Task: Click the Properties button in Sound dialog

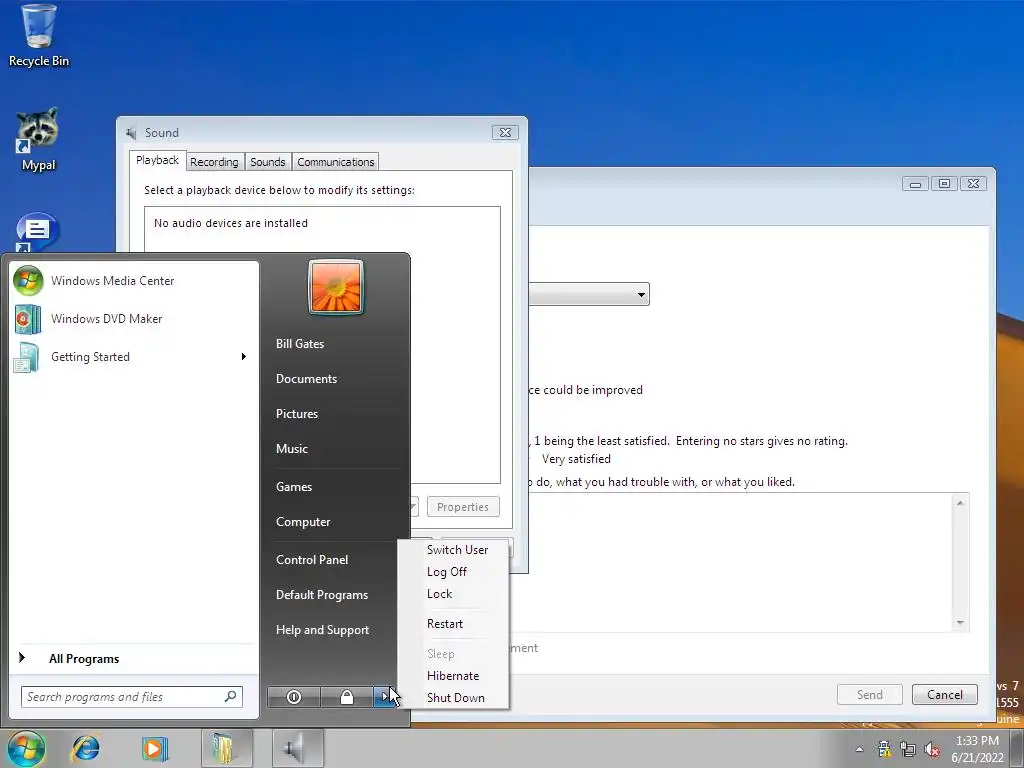Action: [463, 507]
